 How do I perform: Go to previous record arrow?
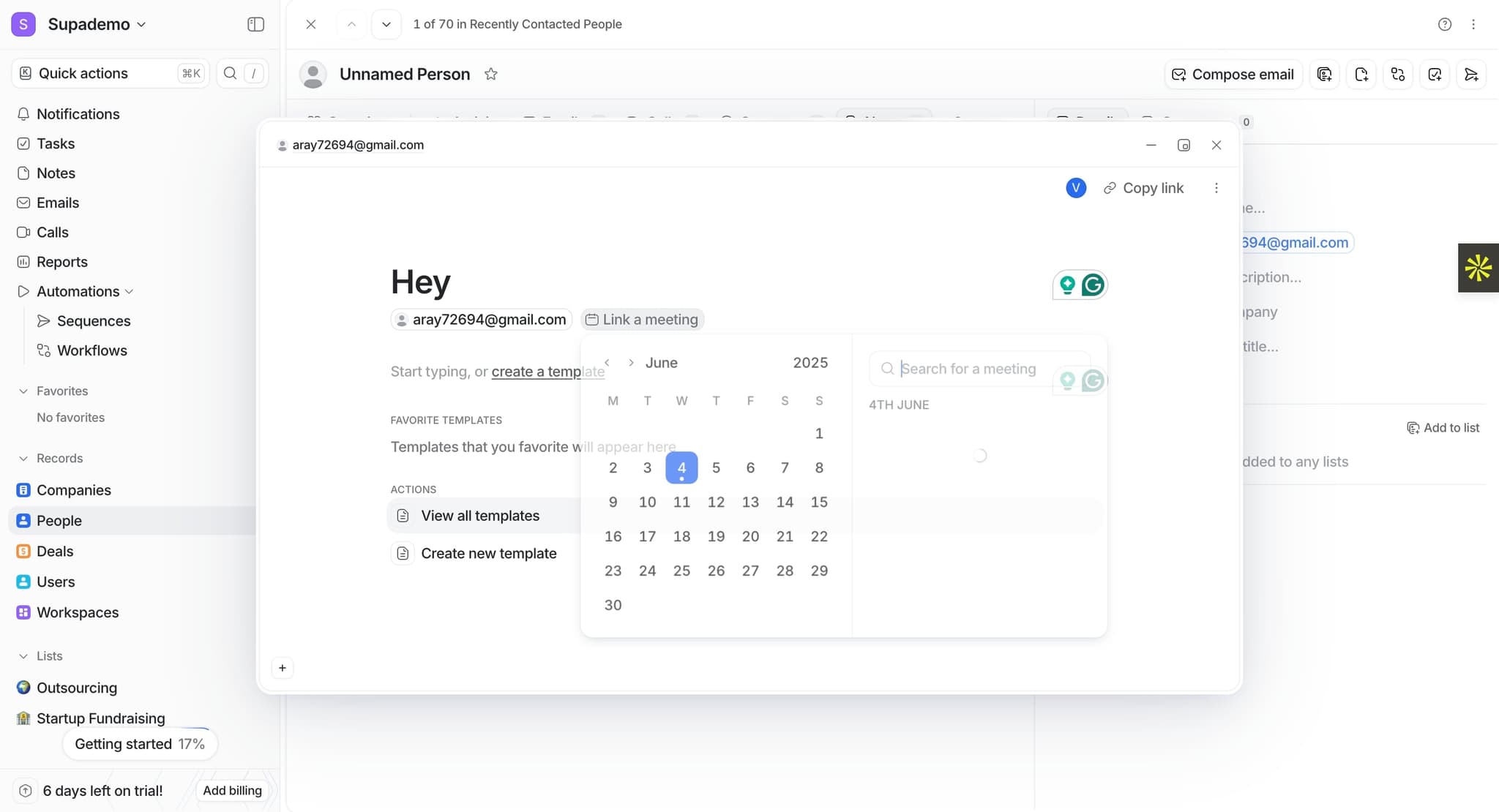[351, 24]
